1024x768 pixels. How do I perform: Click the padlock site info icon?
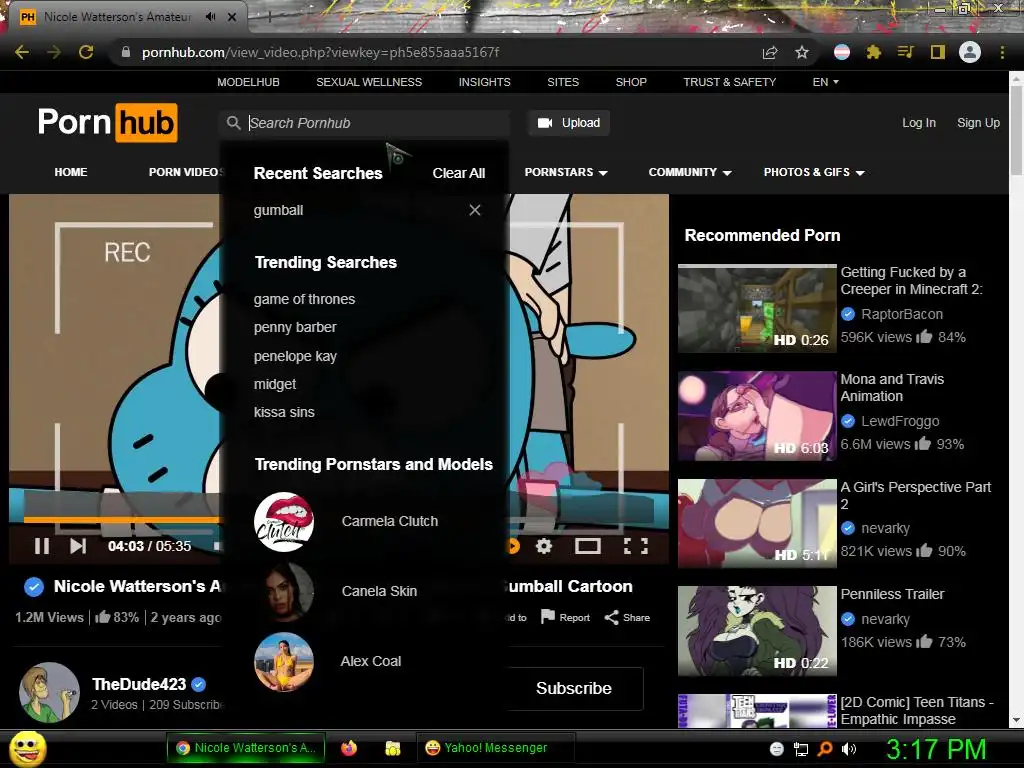pyautogui.click(x=126, y=52)
